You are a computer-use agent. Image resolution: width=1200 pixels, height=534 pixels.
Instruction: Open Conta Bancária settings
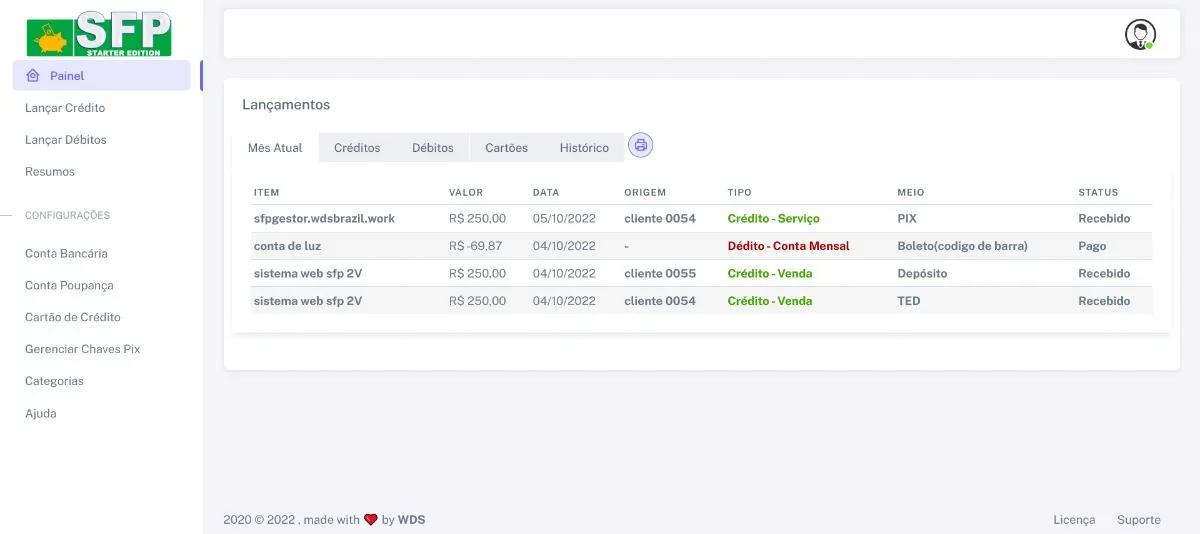(x=66, y=254)
